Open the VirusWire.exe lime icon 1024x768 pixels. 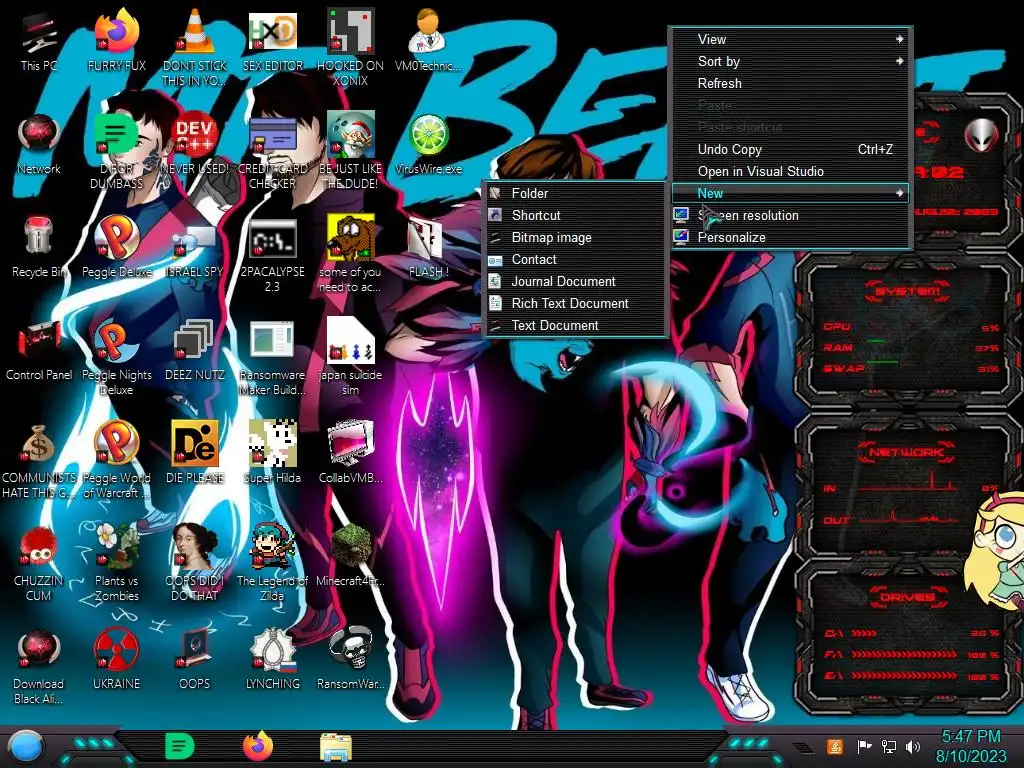428,144
